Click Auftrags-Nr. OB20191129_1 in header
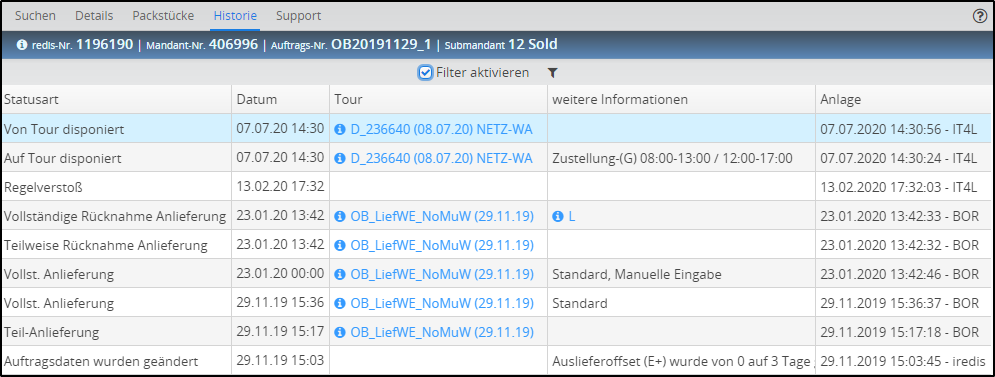The width and height of the screenshot is (995, 377). [x=351, y=45]
